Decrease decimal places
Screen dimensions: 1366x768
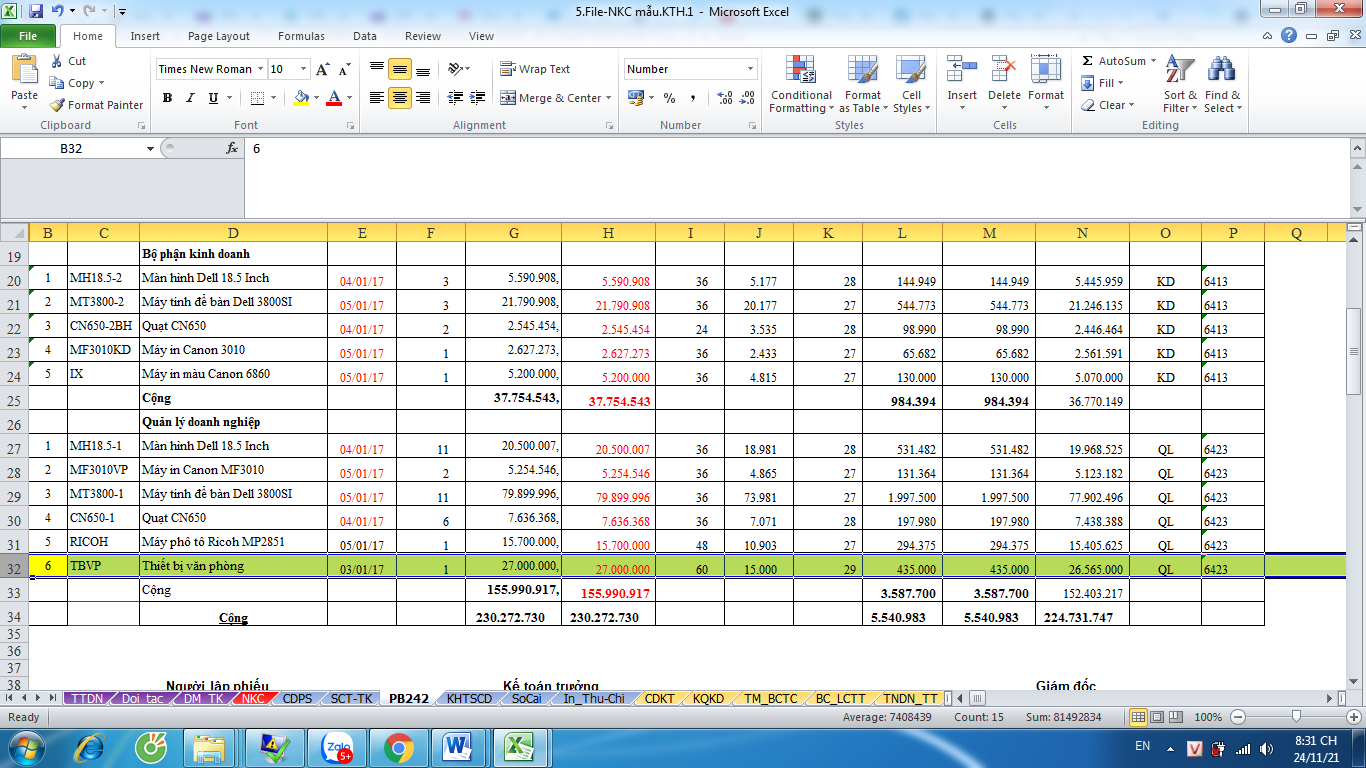coord(748,98)
